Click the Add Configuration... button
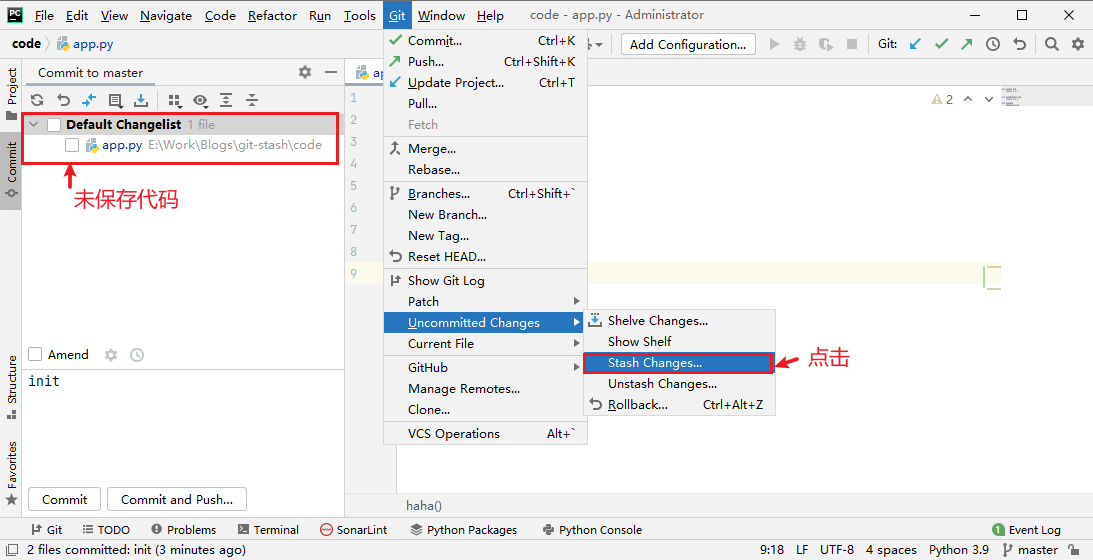This screenshot has width=1093, height=560. tap(688, 44)
